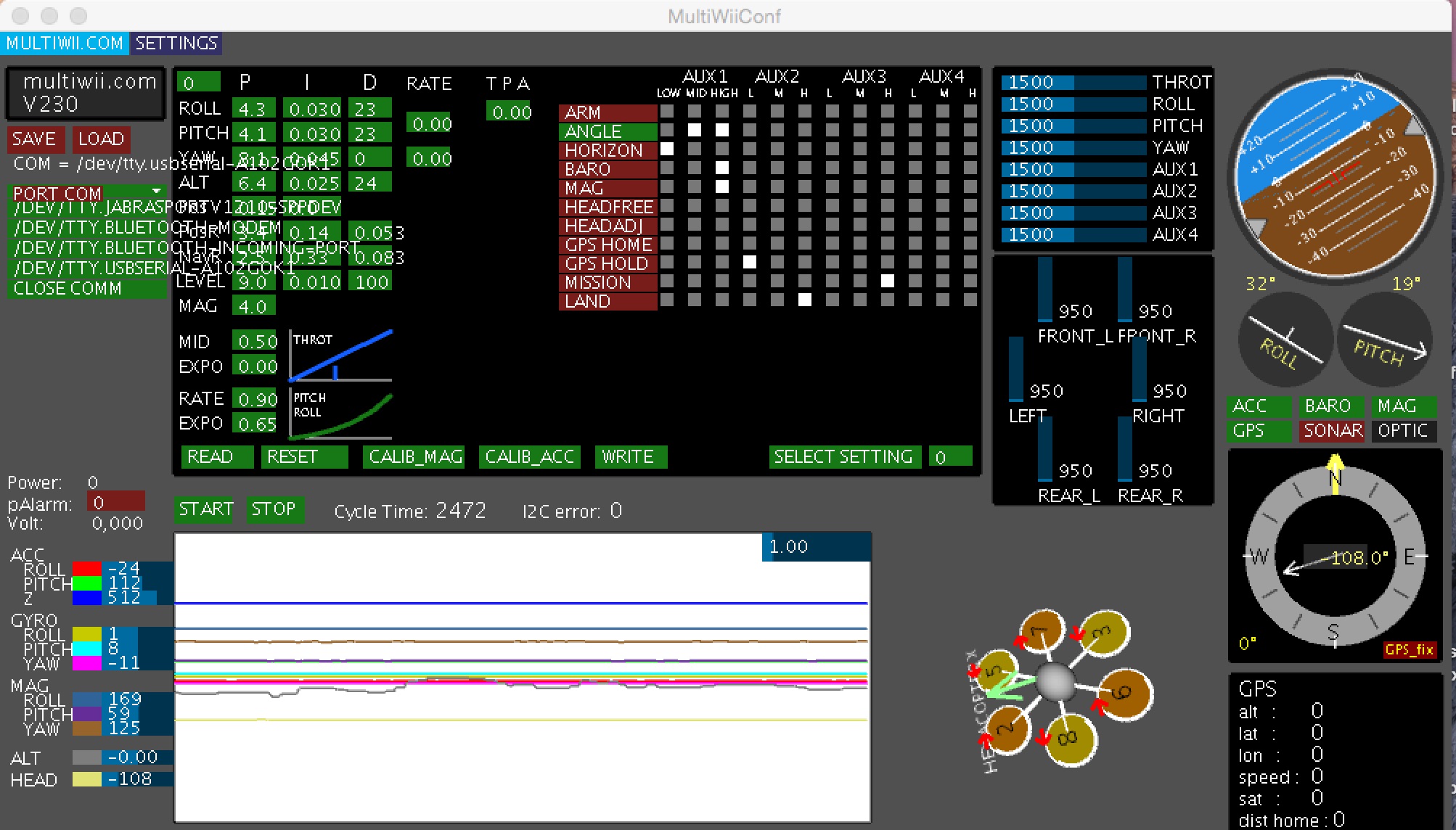This screenshot has height=830, width=1456.
Task: Click the select setting number field
Action: [950, 456]
